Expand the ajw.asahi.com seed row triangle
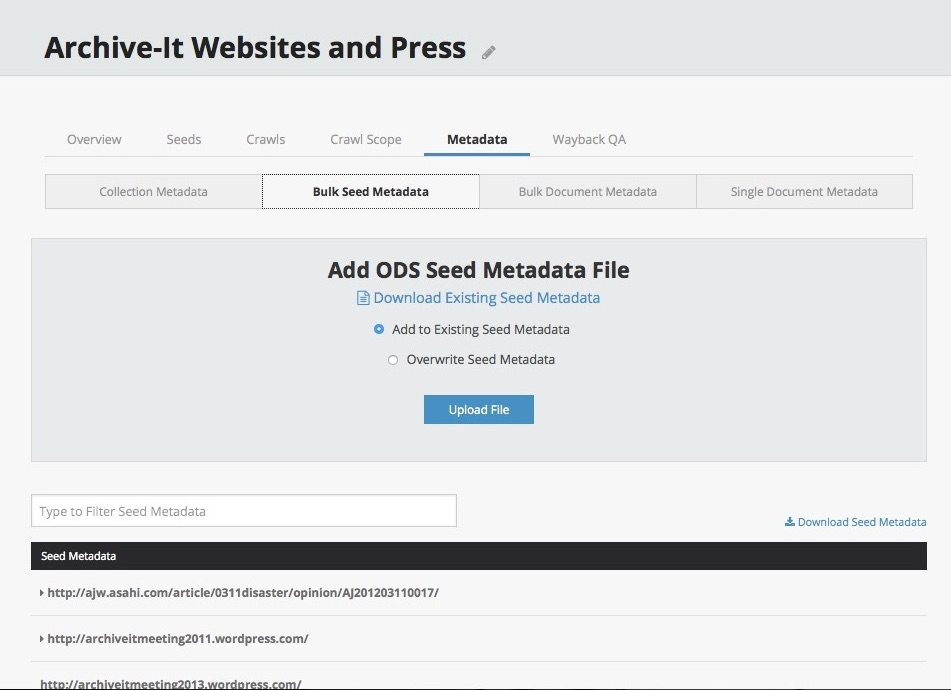This screenshot has height=690, width=951. pos(41,593)
